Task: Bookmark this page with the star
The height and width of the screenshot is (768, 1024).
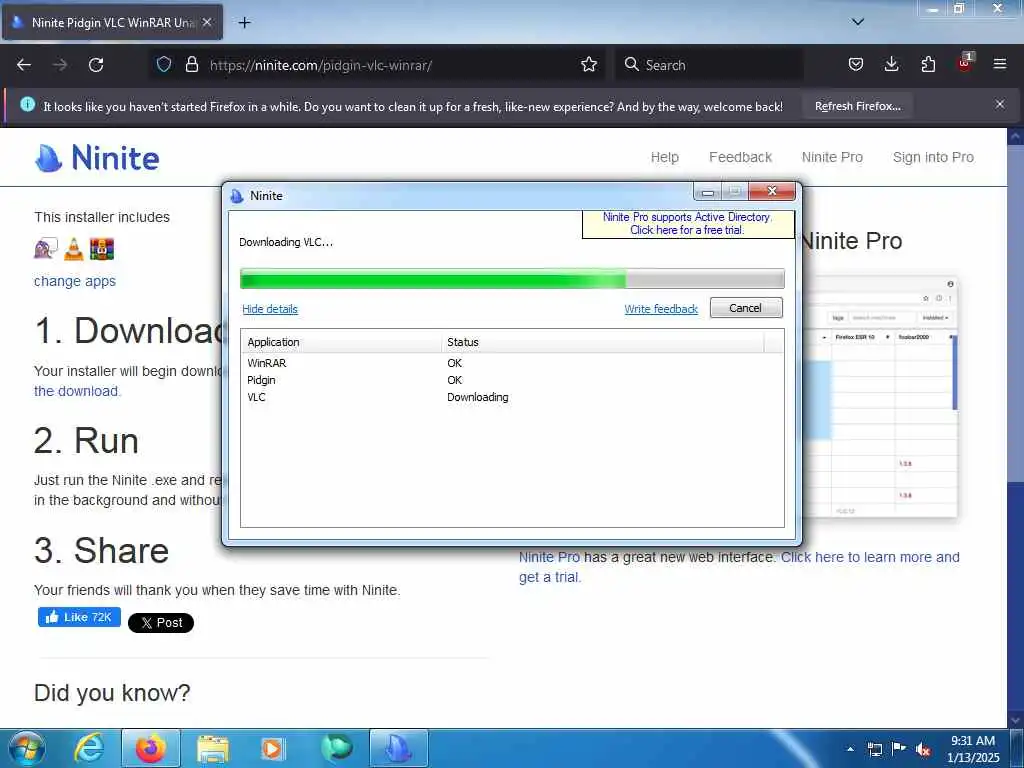Action: point(589,64)
